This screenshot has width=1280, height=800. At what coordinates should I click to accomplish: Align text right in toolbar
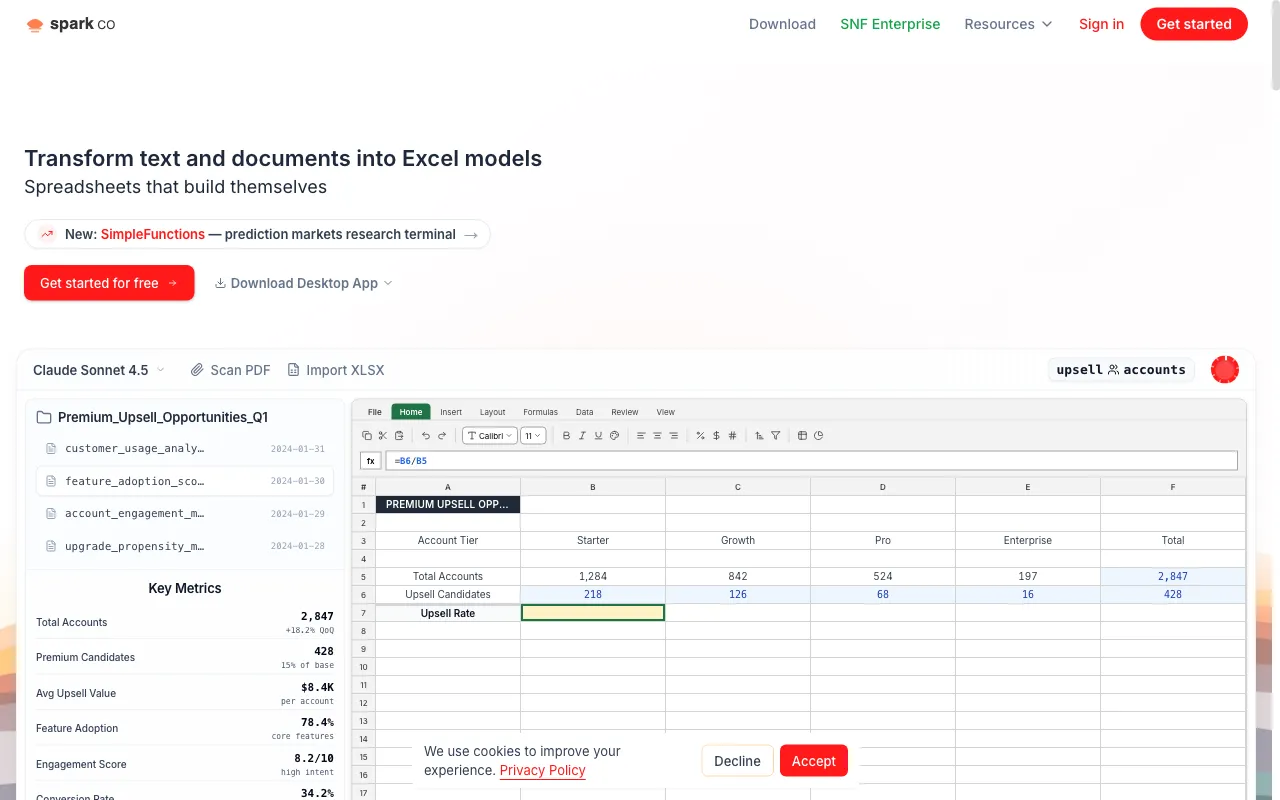pos(673,435)
